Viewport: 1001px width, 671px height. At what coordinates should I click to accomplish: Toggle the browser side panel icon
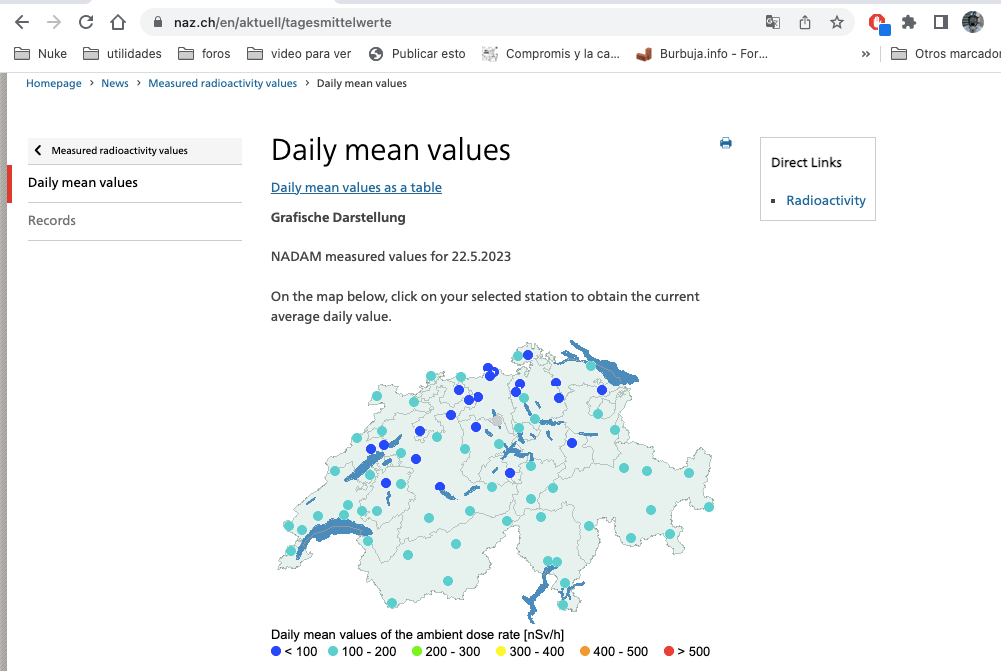pyautogui.click(x=941, y=22)
